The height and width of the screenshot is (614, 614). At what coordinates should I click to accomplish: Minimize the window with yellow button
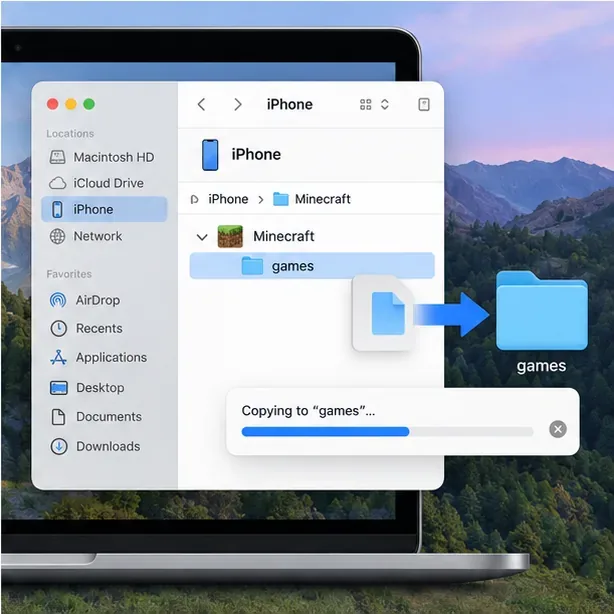coord(71,104)
